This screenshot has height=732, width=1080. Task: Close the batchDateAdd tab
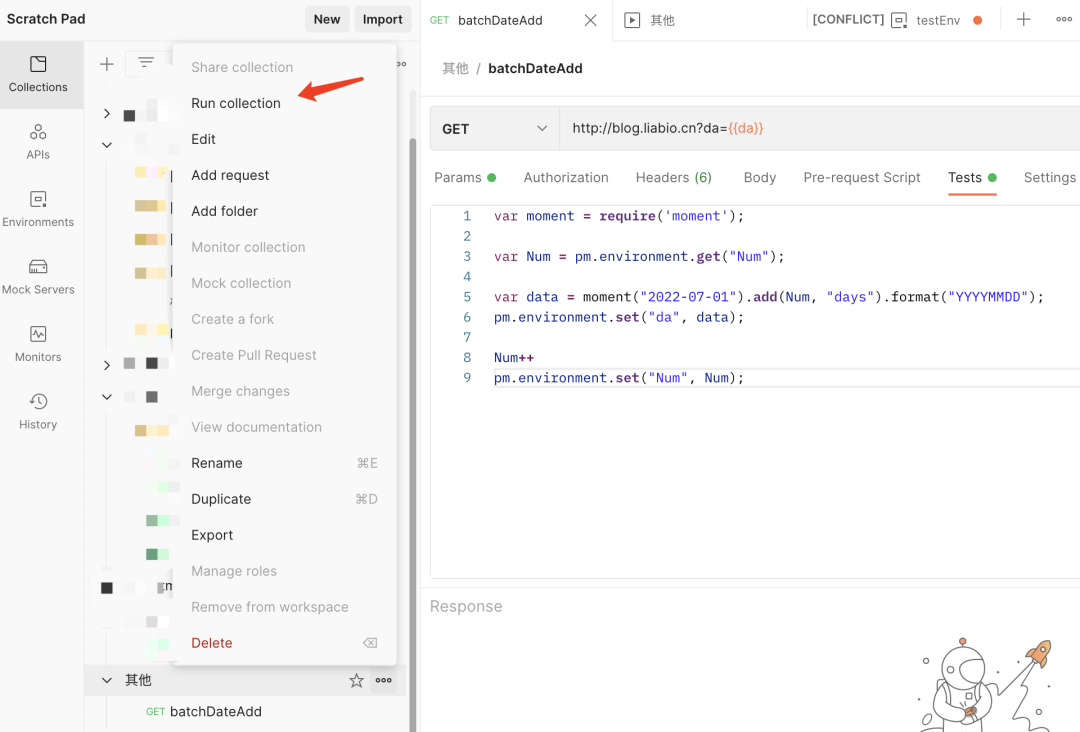click(590, 21)
